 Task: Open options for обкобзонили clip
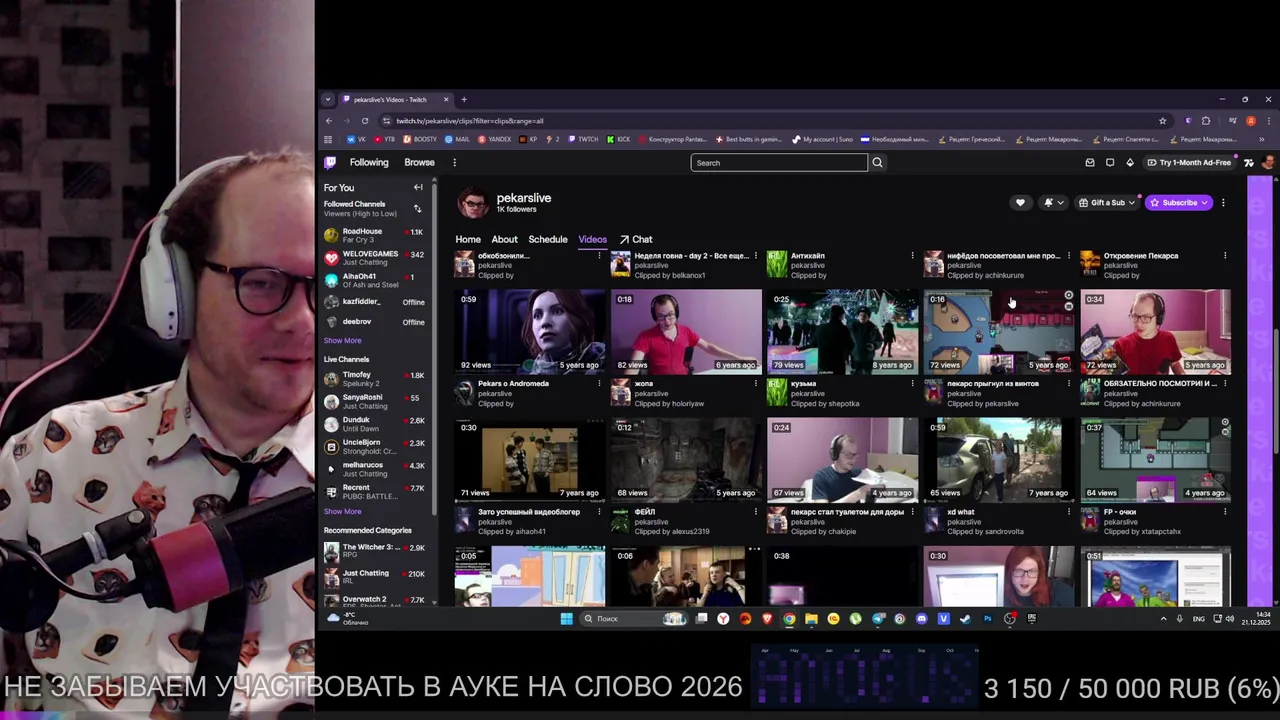tap(599, 256)
